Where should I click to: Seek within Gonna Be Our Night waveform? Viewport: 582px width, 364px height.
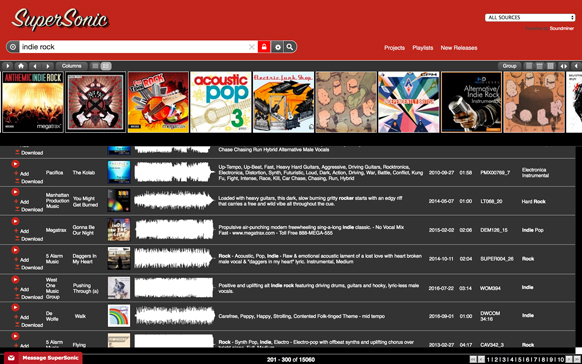click(x=174, y=230)
